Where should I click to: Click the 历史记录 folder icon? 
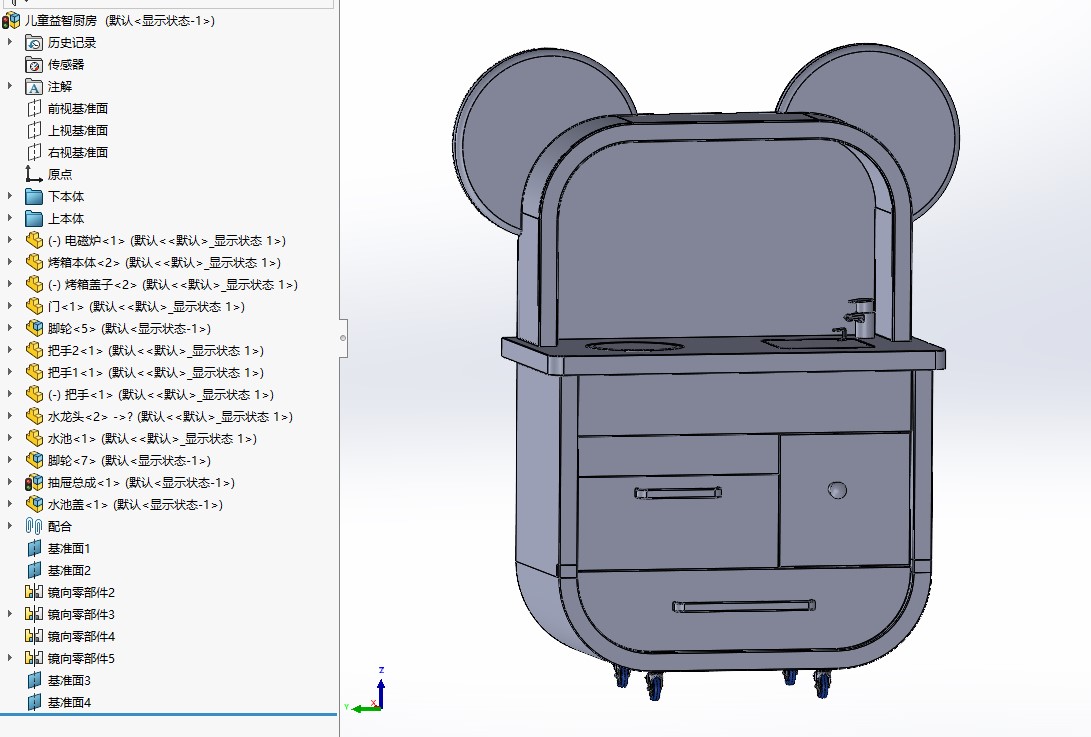click(x=34, y=43)
